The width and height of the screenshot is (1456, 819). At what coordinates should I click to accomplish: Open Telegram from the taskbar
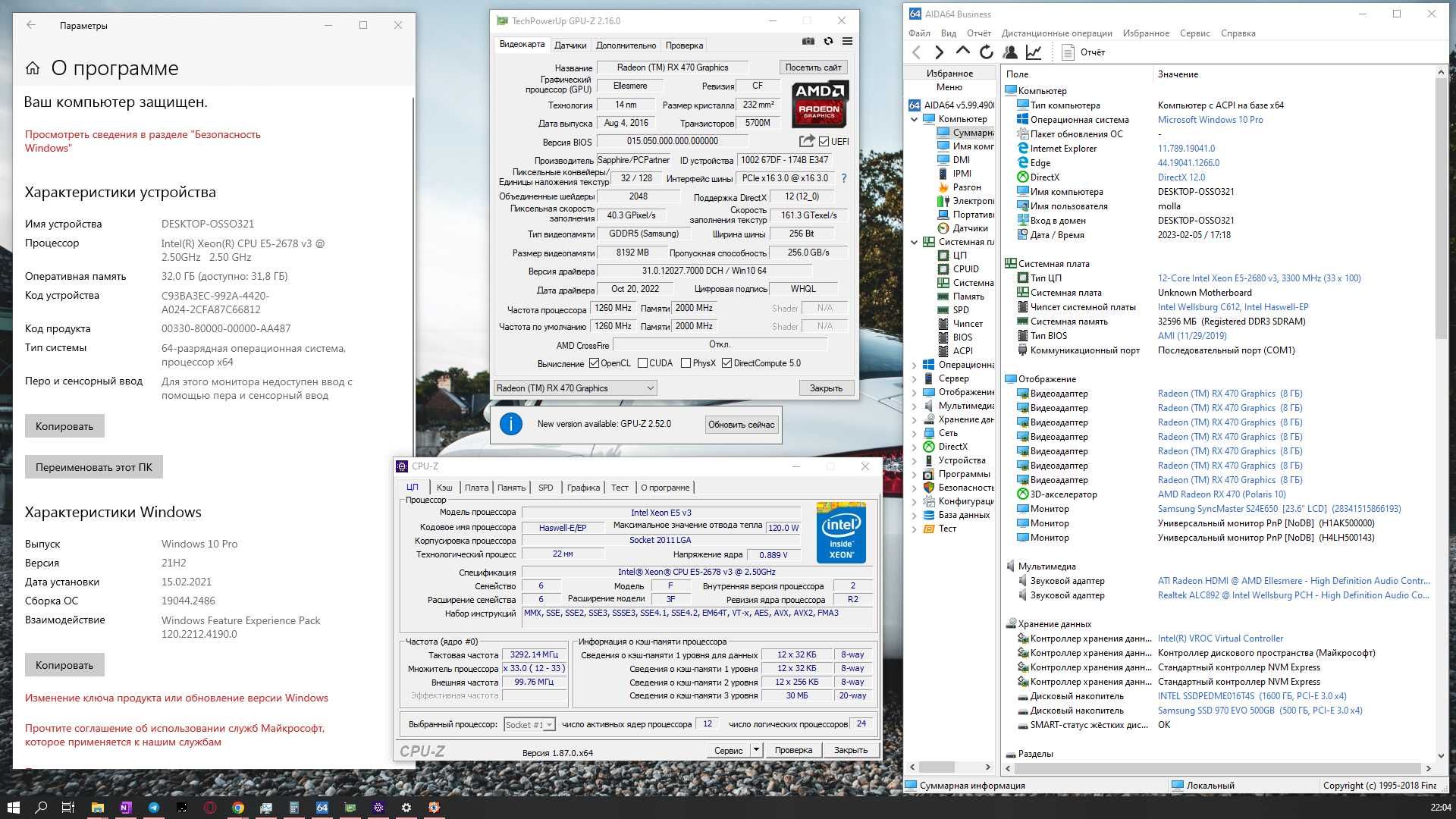point(154,807)
